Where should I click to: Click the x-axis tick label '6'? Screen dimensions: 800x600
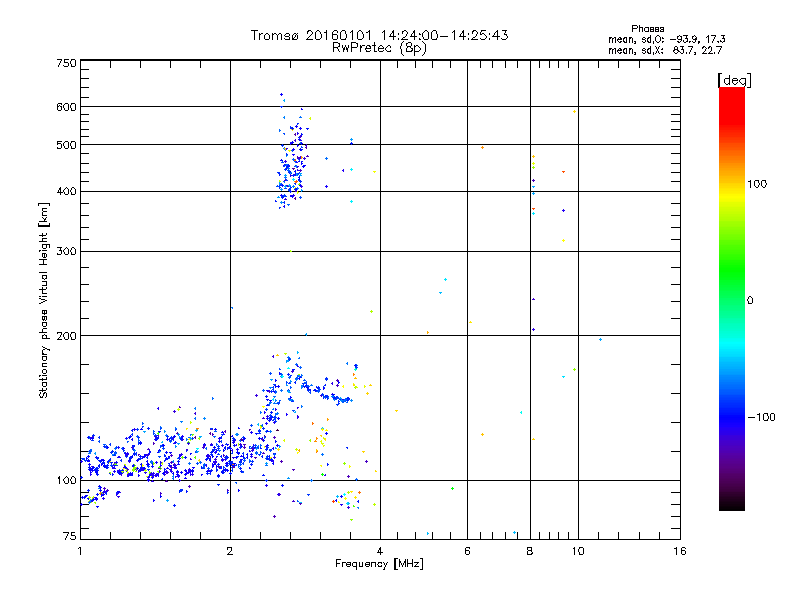467,551
